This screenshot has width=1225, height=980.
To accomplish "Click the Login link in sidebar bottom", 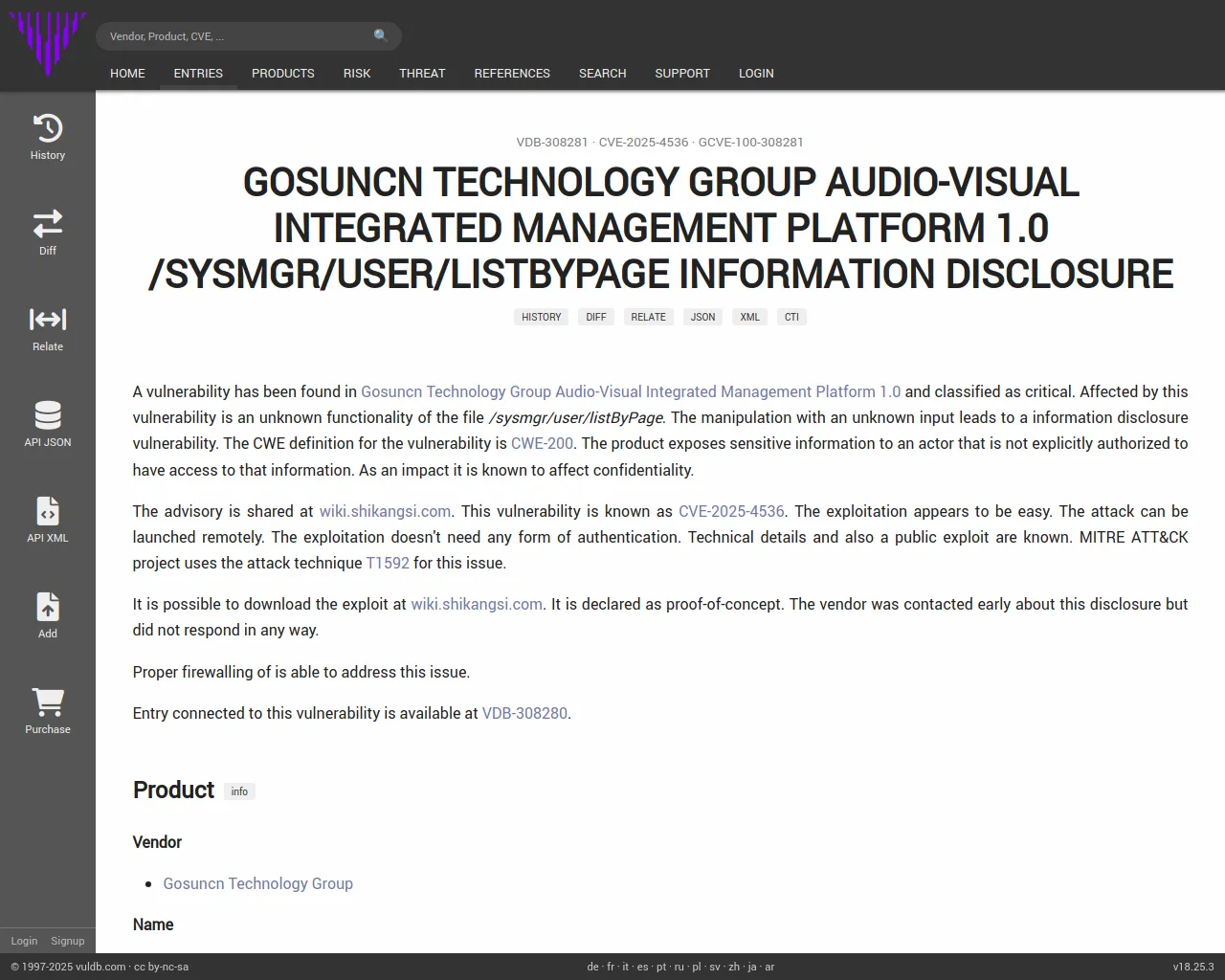I will coord(24,941).
